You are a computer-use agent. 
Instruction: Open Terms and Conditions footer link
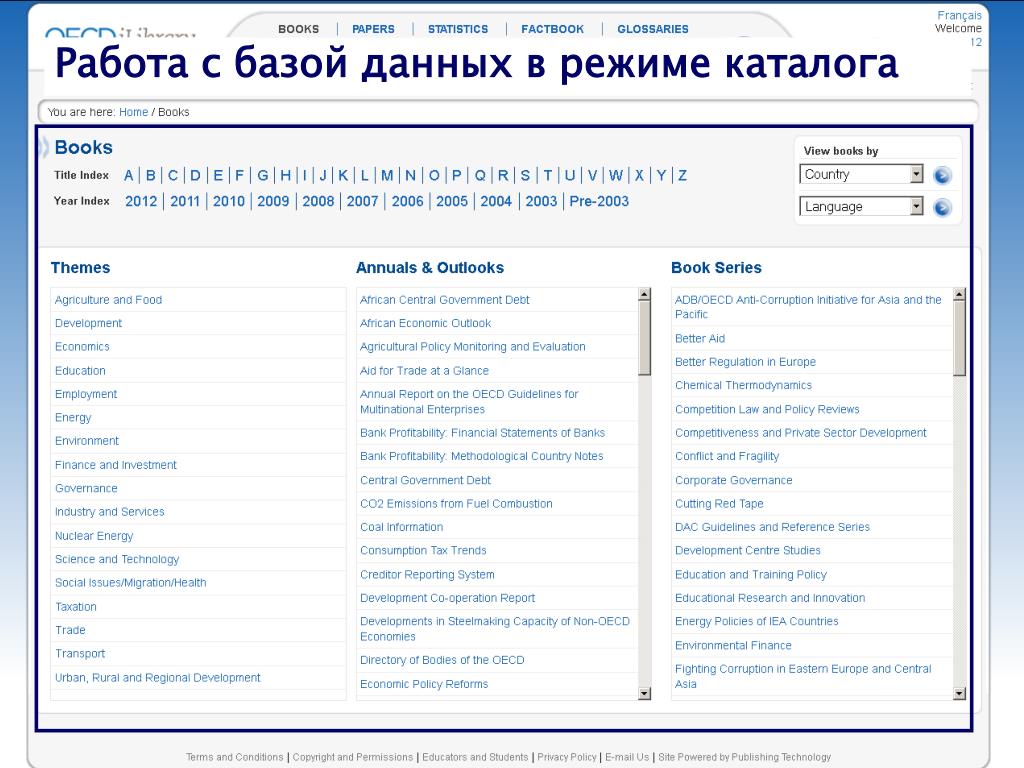click(234, 757)
